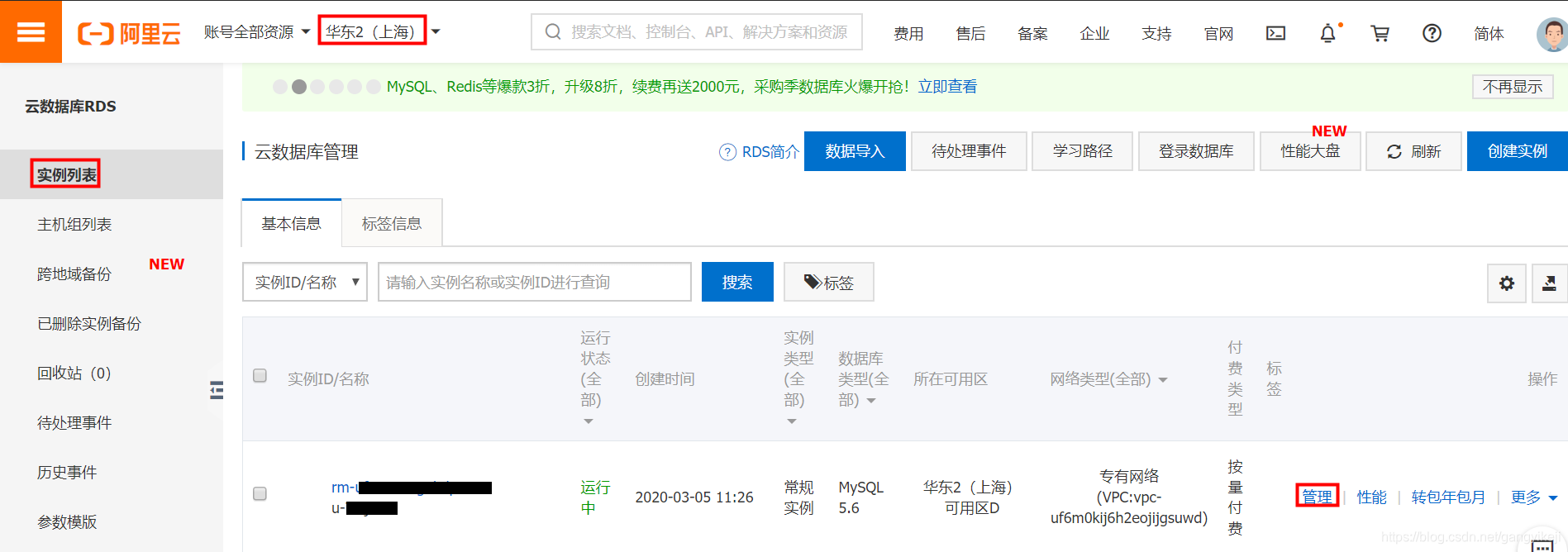Select the second banner carousel dot
Image resolution: width=1568 pixels, height=552 pixels.
pyautogui.click(x=299, y=87)
